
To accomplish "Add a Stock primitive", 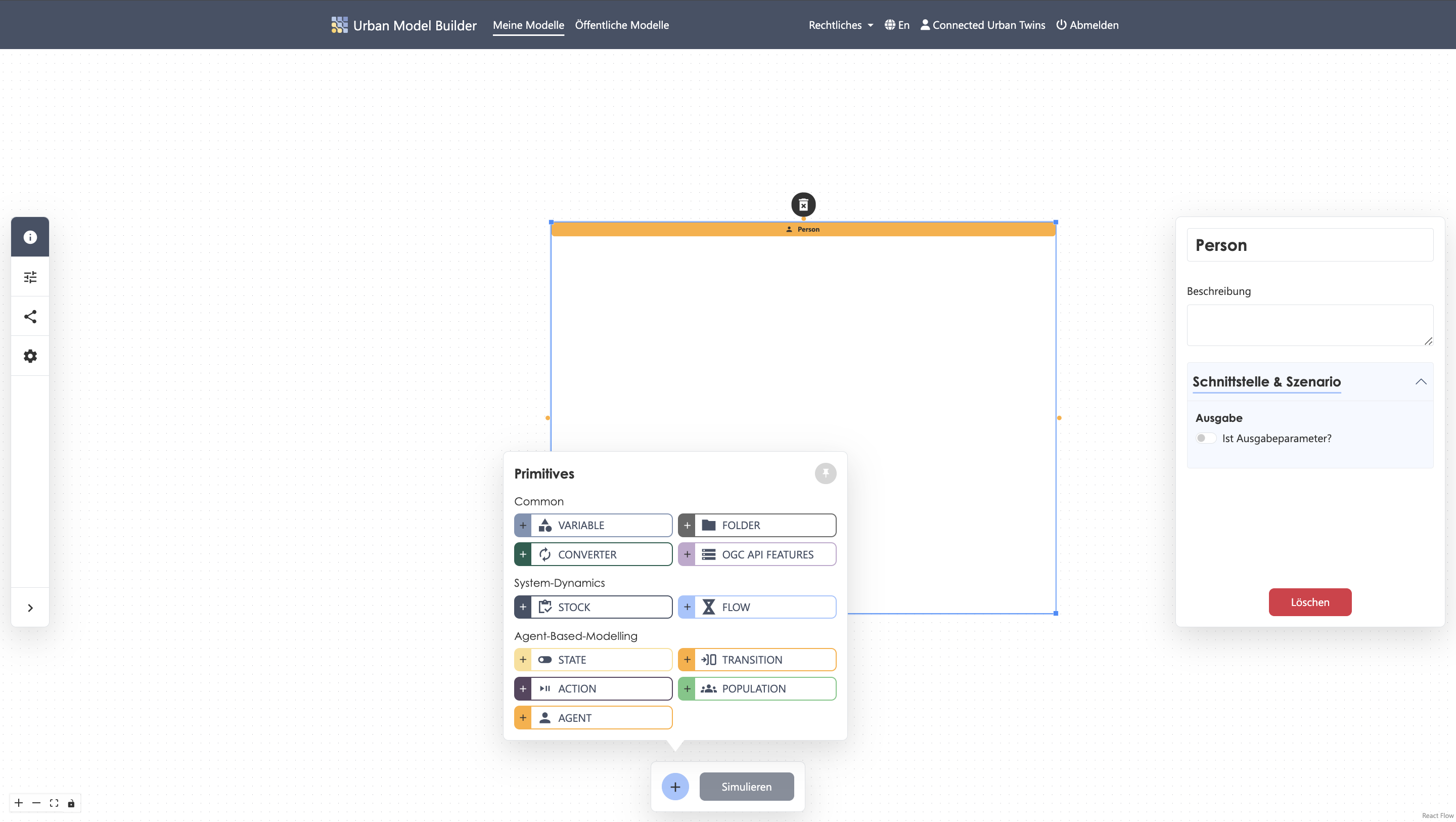I will click(x=593, y=607).
